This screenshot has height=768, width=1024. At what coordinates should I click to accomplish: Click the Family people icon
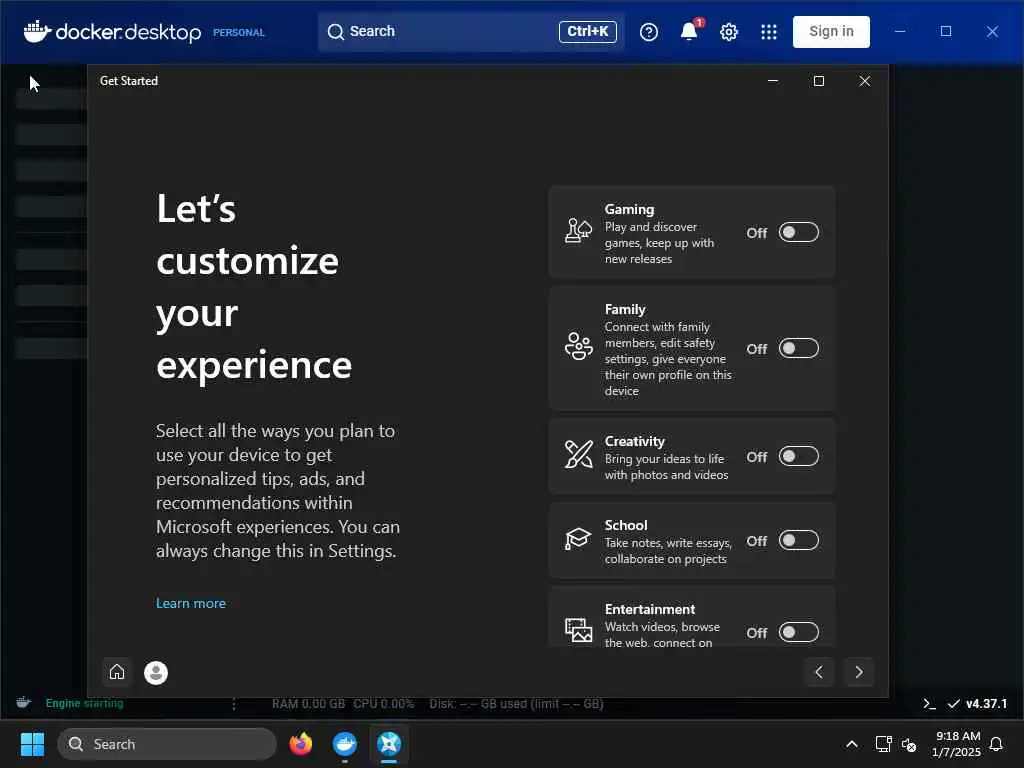578,347
